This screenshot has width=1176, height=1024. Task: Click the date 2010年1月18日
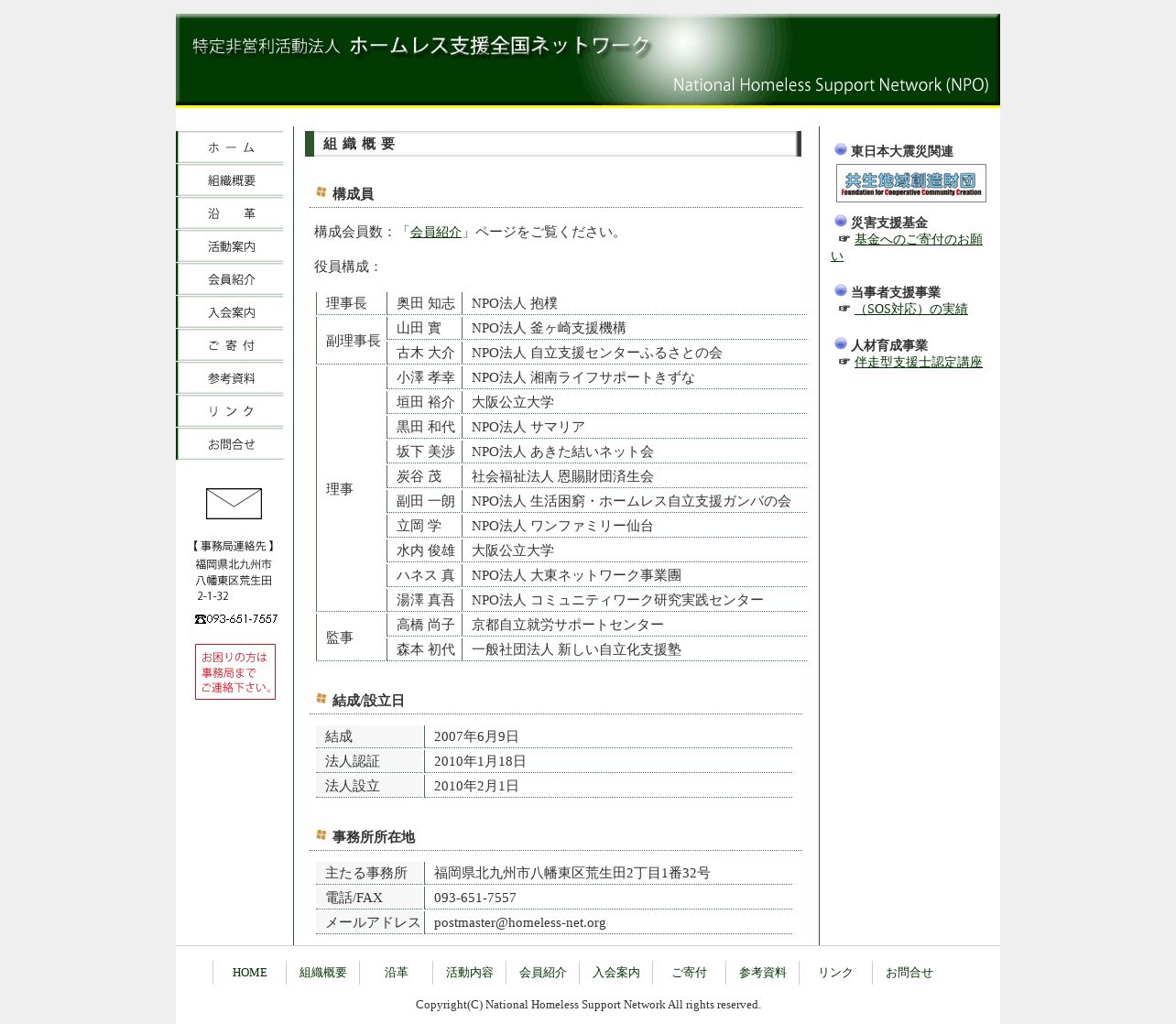click(x=480, y=761)
